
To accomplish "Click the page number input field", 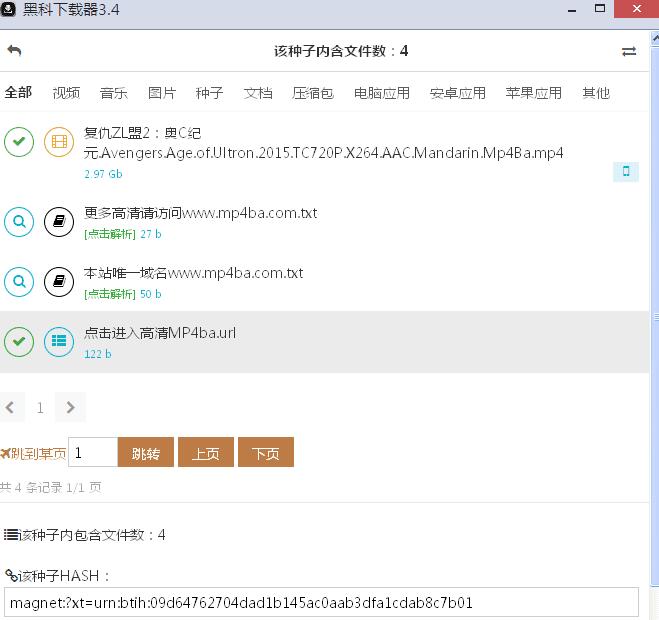I will coord(93,452).
